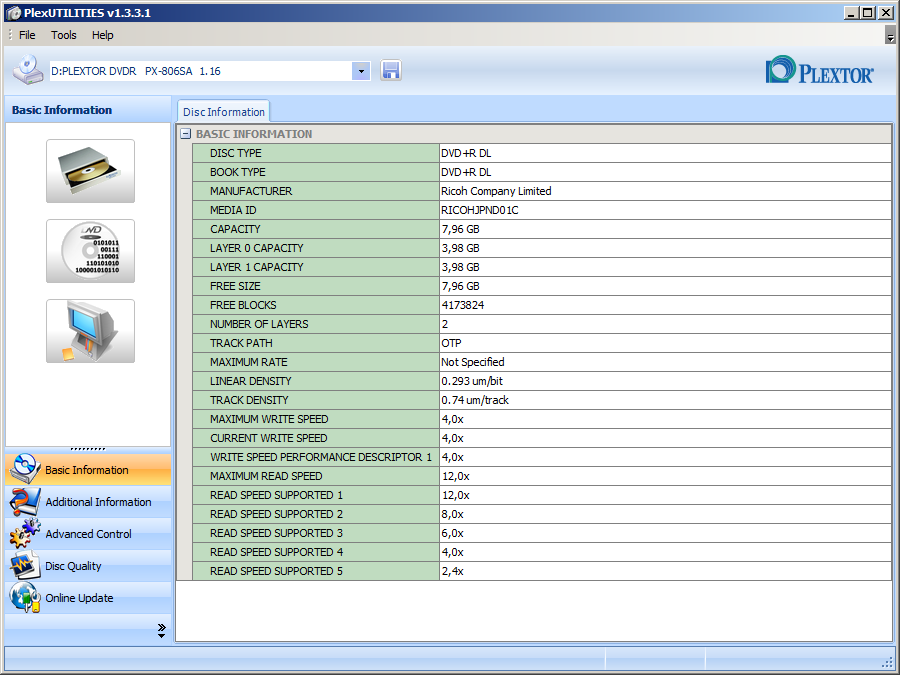The image size is (900, 675).
Task: Click the MEDIA ID value RICOHJPND01C
Action: [479, 210]
